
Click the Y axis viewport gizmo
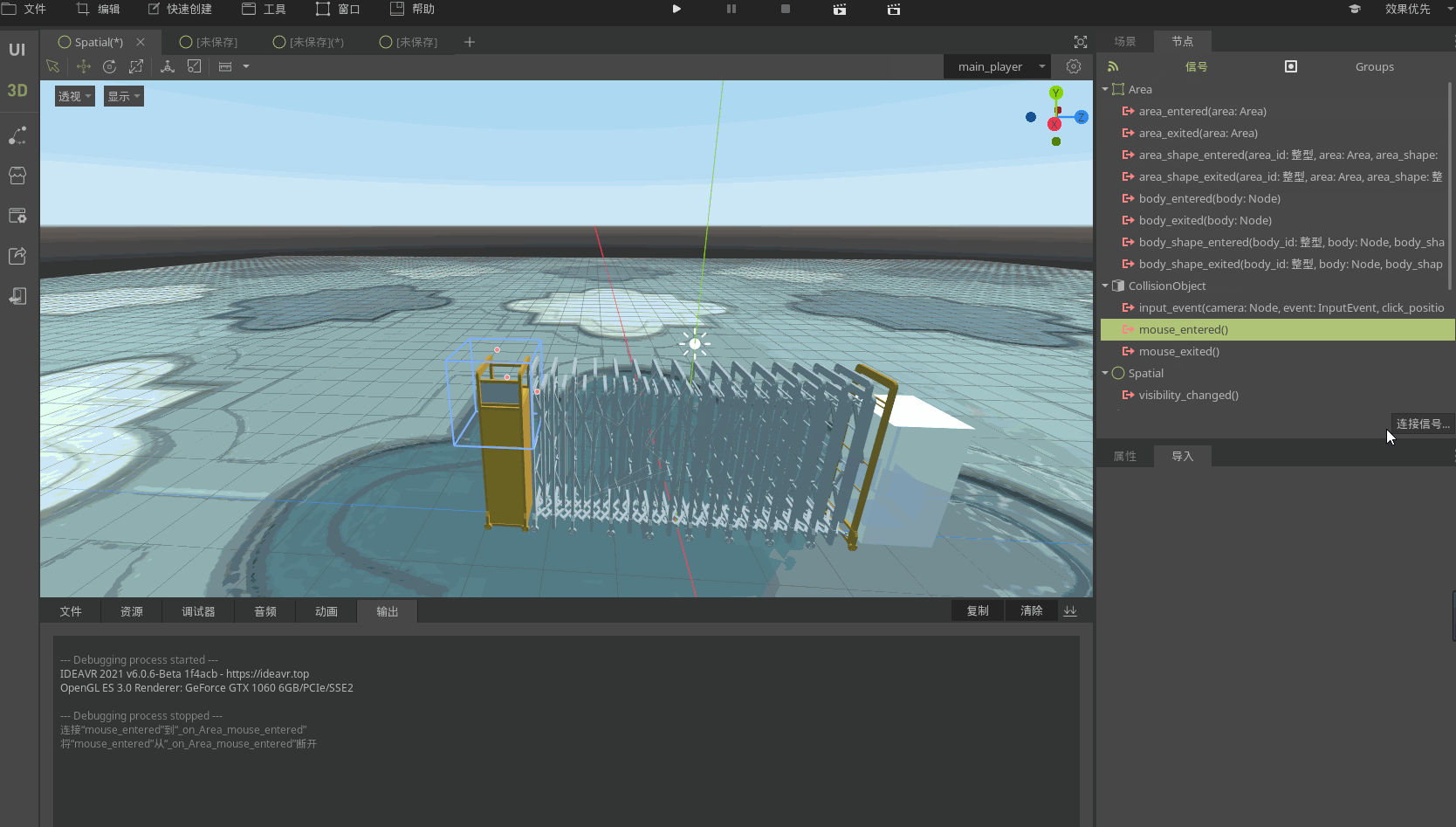[1056, 93]
